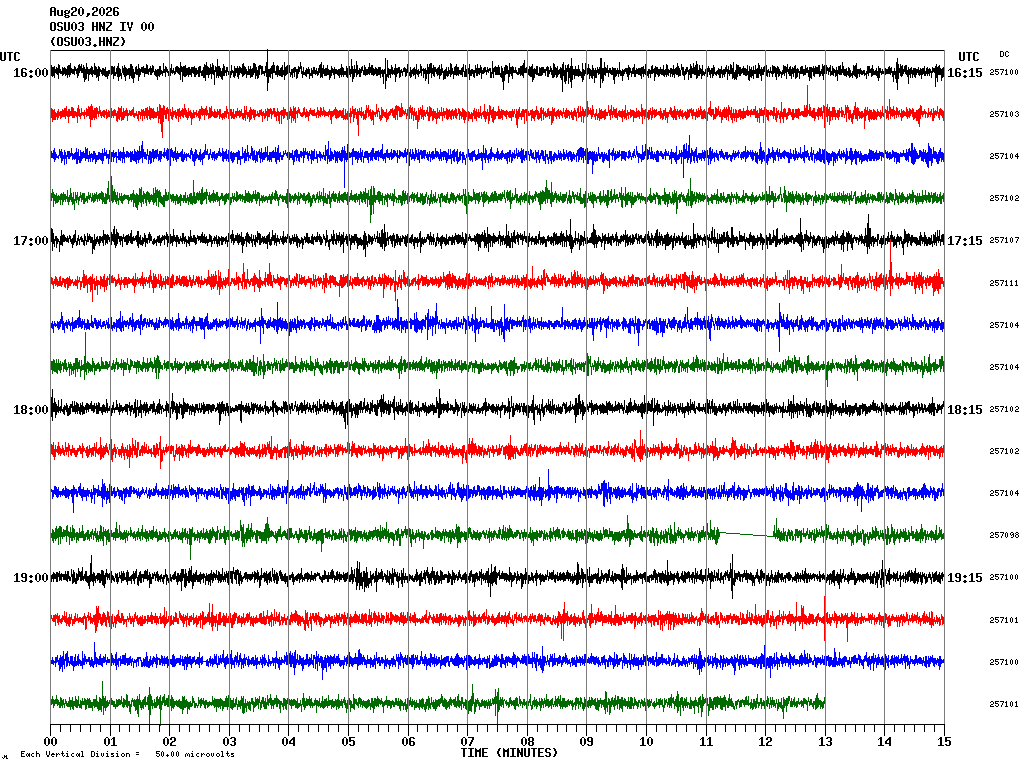Click DC value 257100 beside 16:15
Viewport: 1024px width, 768px height.
1004,72
